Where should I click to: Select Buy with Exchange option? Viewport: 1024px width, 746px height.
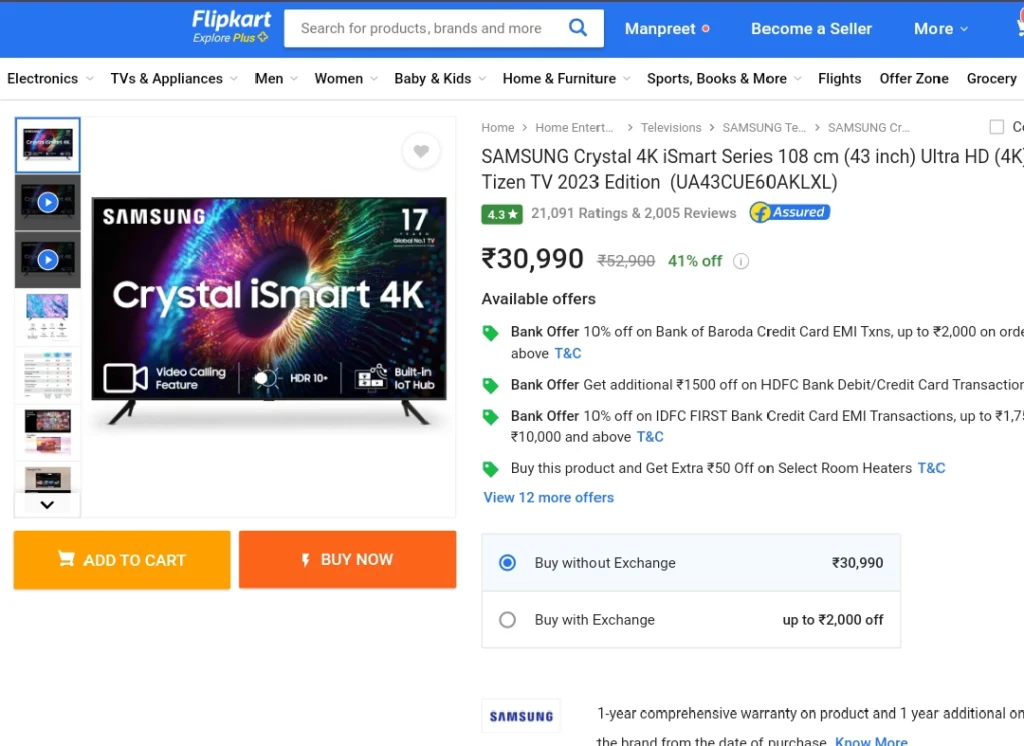pyautogui.click(x=691, y=619)
